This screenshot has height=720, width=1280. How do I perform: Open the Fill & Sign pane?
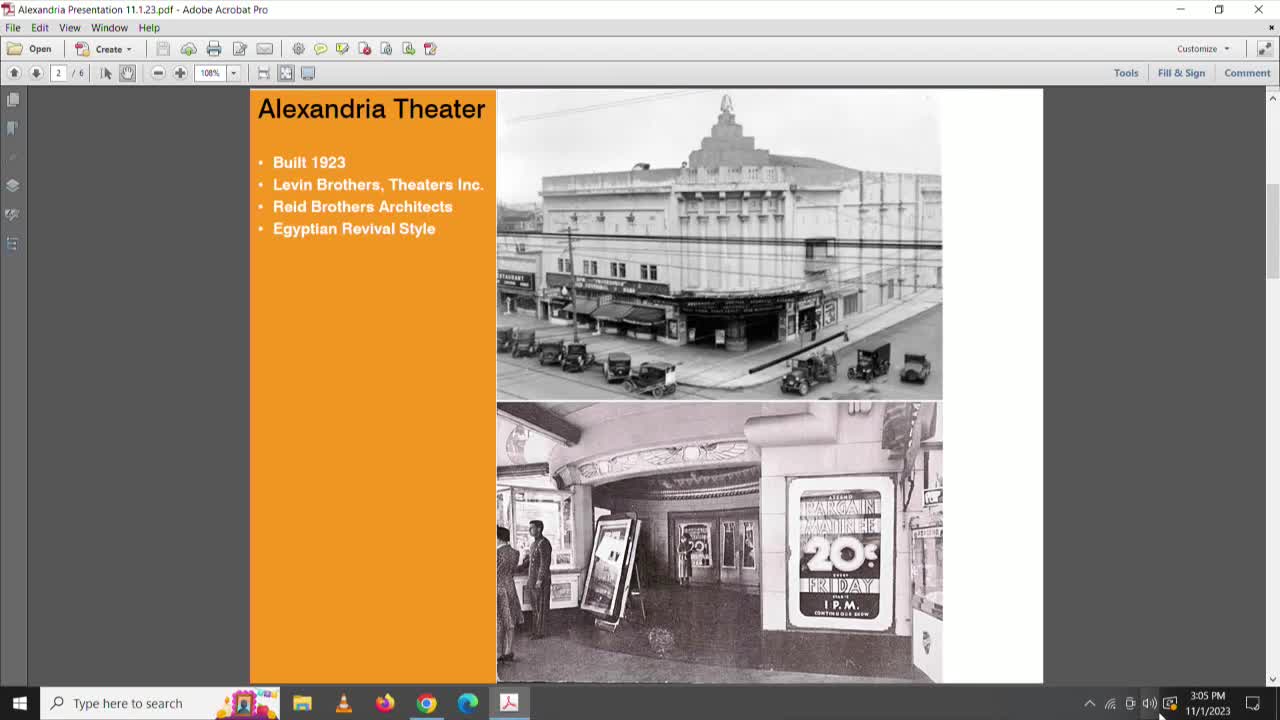1181,72
